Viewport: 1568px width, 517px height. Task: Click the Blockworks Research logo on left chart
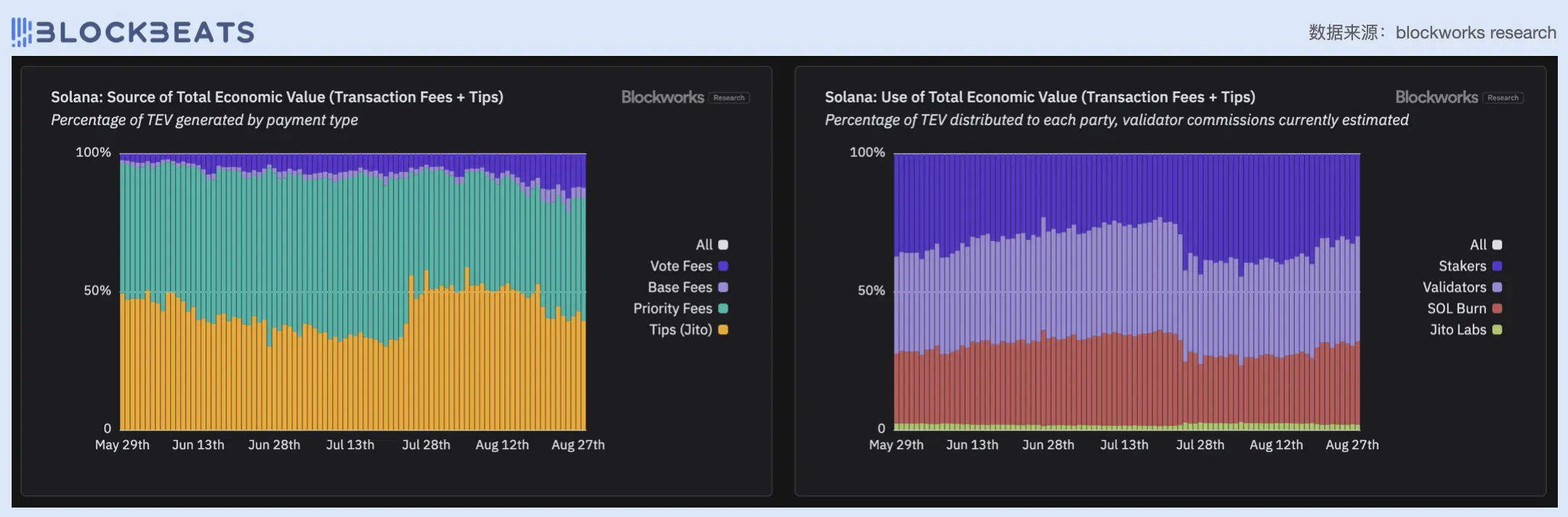[684, 97]
